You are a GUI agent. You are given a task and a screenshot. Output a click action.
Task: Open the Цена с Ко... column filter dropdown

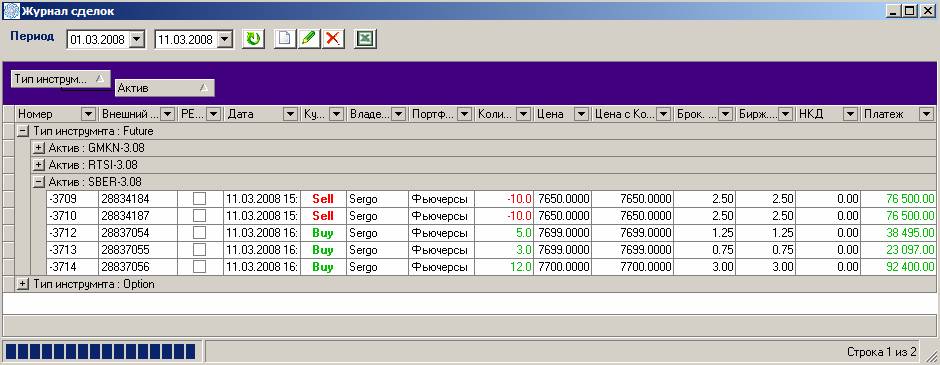tap(663, 114)
